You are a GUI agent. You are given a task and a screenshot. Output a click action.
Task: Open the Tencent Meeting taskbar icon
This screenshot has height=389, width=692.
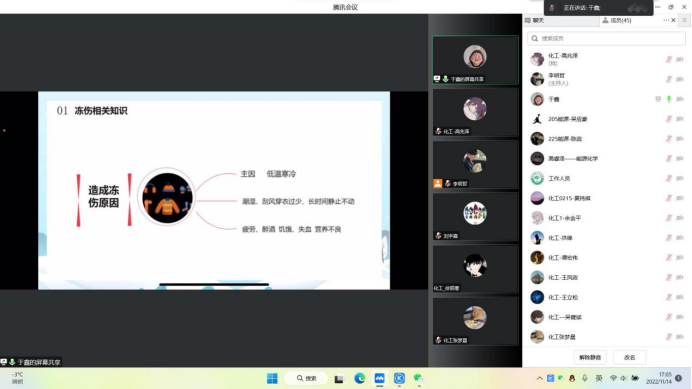coord(380,378)
